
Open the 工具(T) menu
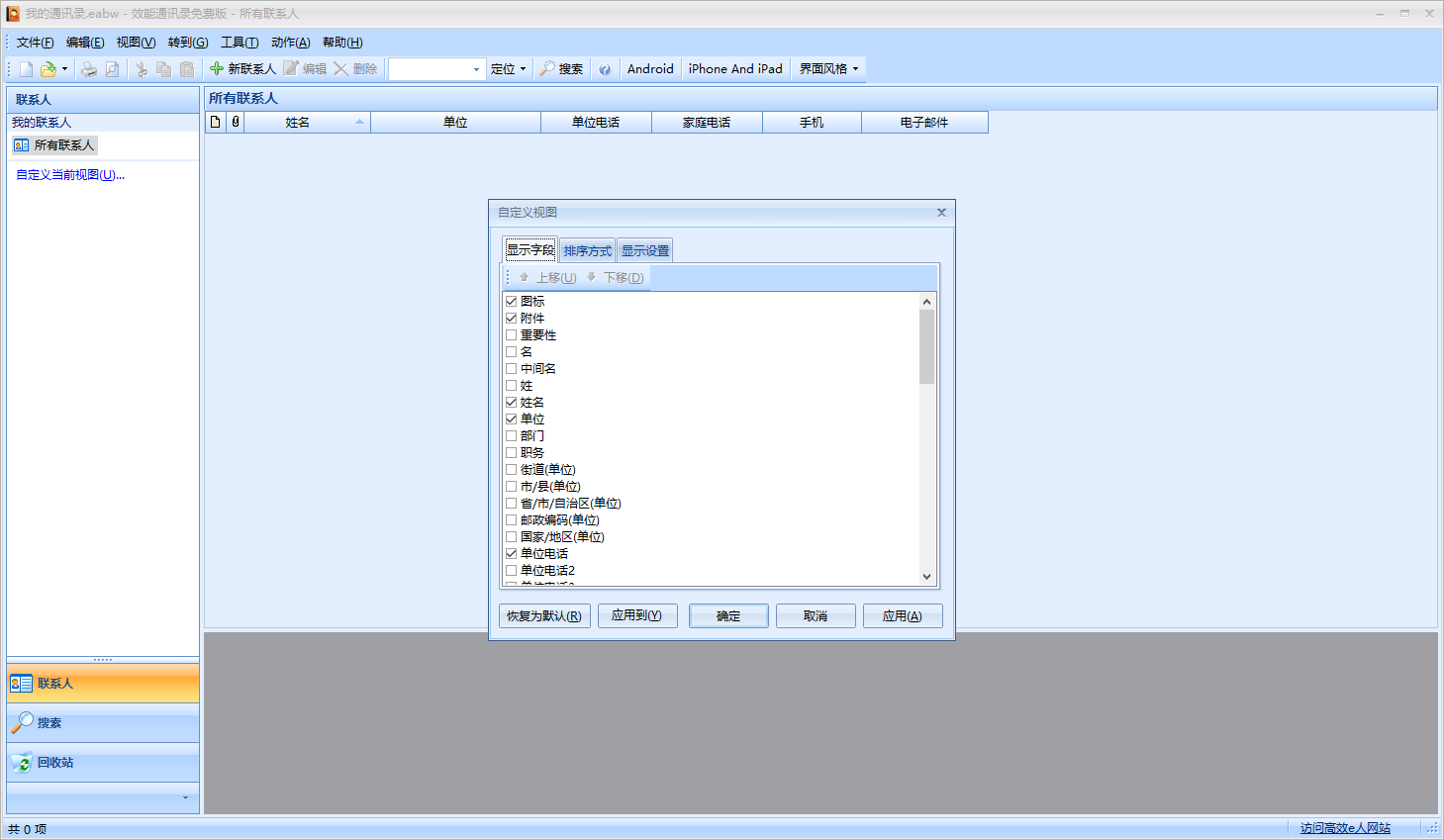pos(240,43)
